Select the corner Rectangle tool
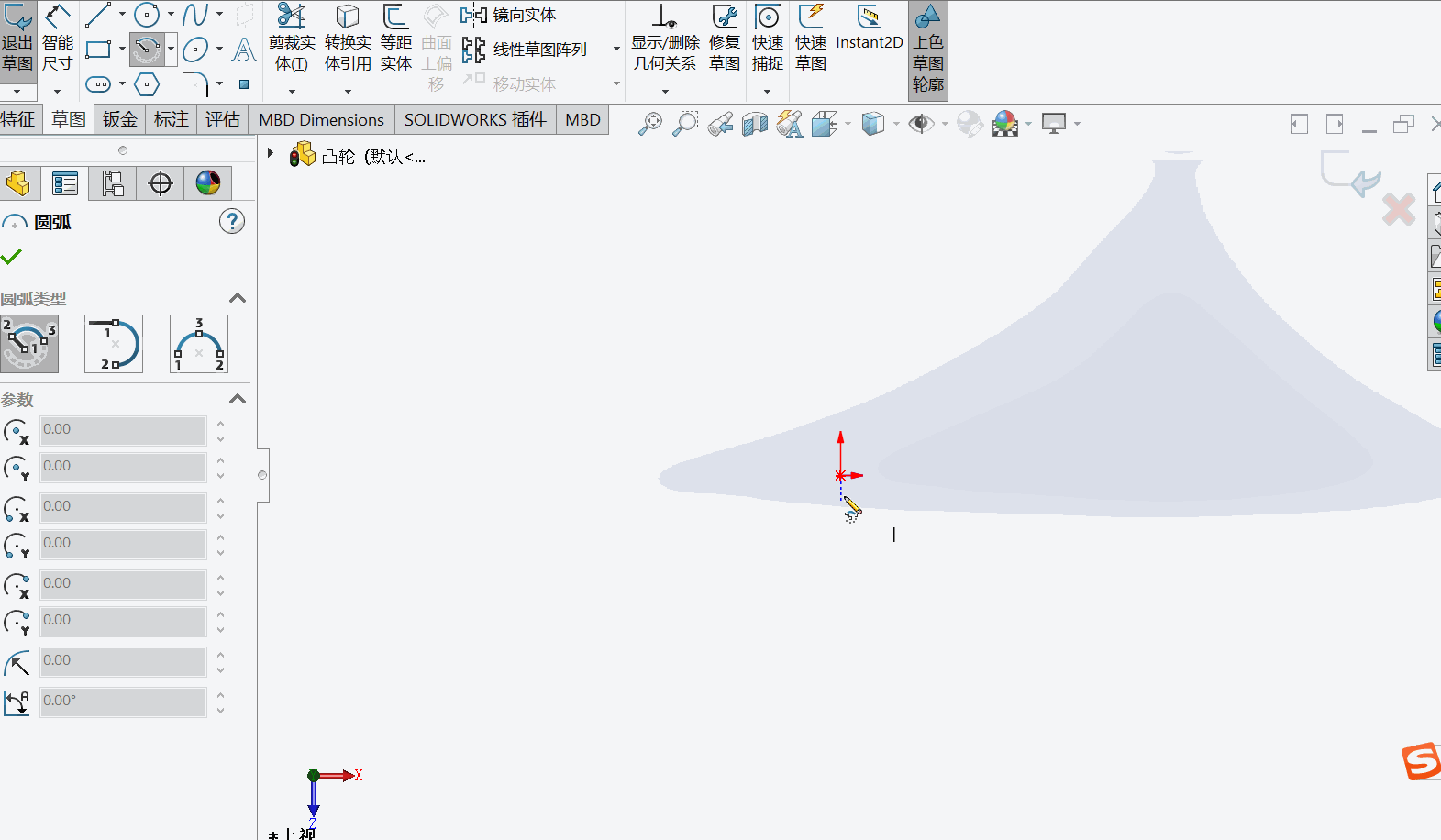Image resolution: width=1441 pixels, height=840 pixels. pos(98,49)
